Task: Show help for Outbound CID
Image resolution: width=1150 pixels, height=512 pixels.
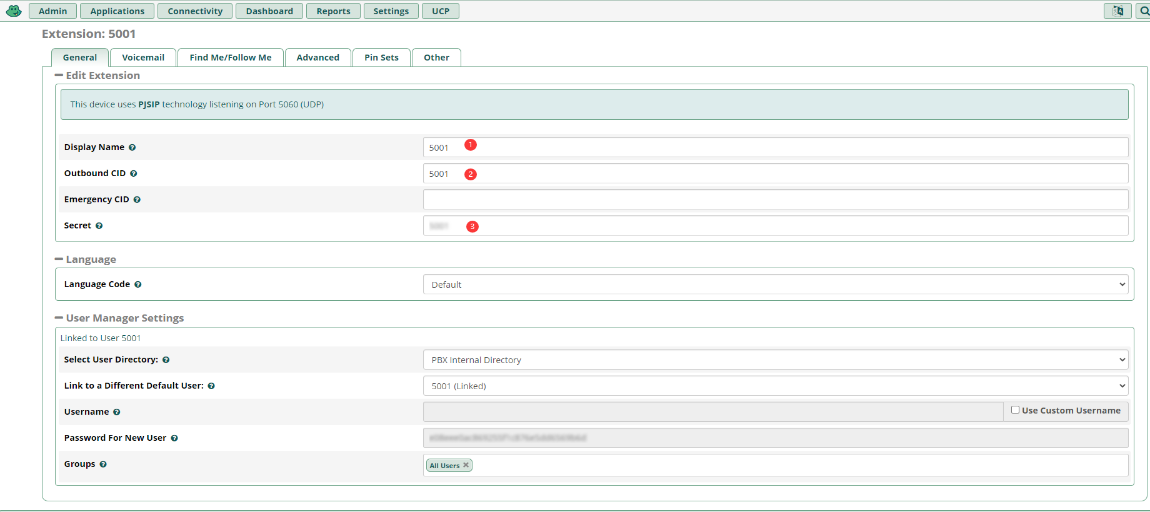Action: pos(133,174)
